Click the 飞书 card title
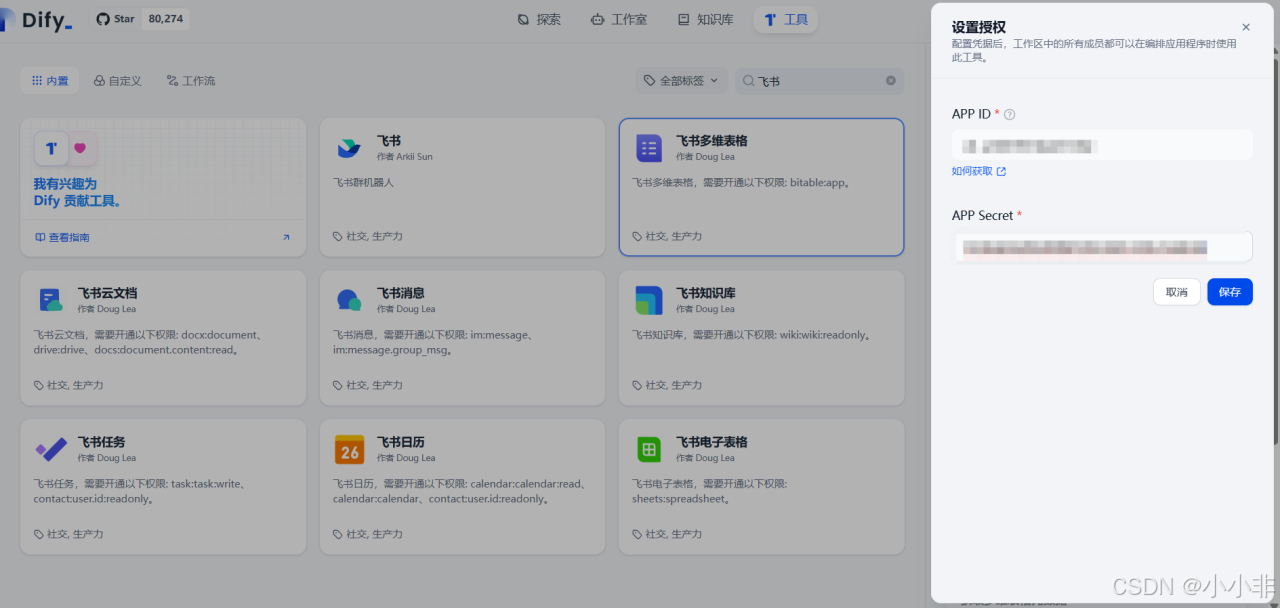The image size is (1280, 608). click(389, 141)
